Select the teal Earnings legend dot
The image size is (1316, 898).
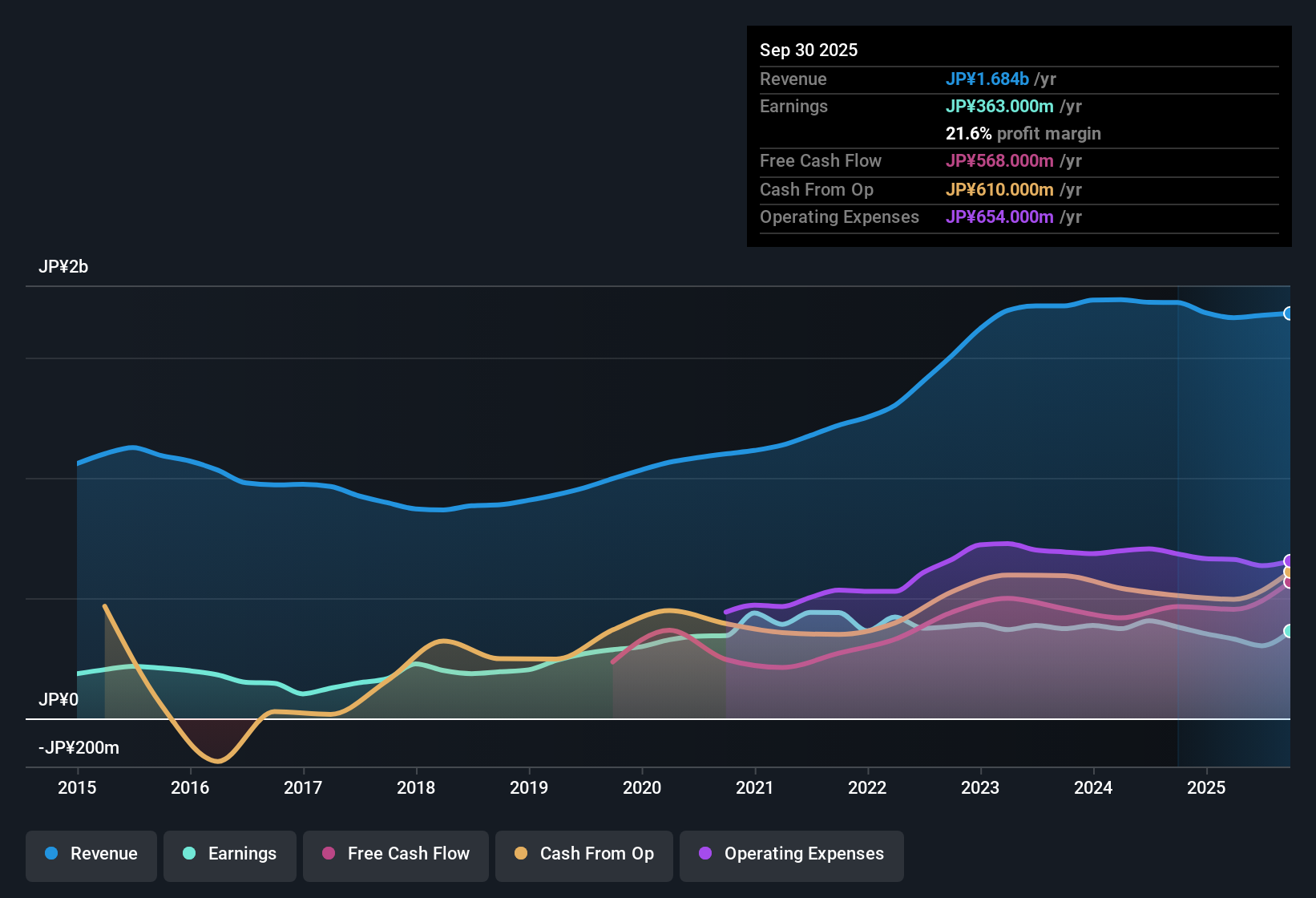(x=189, y=854)
